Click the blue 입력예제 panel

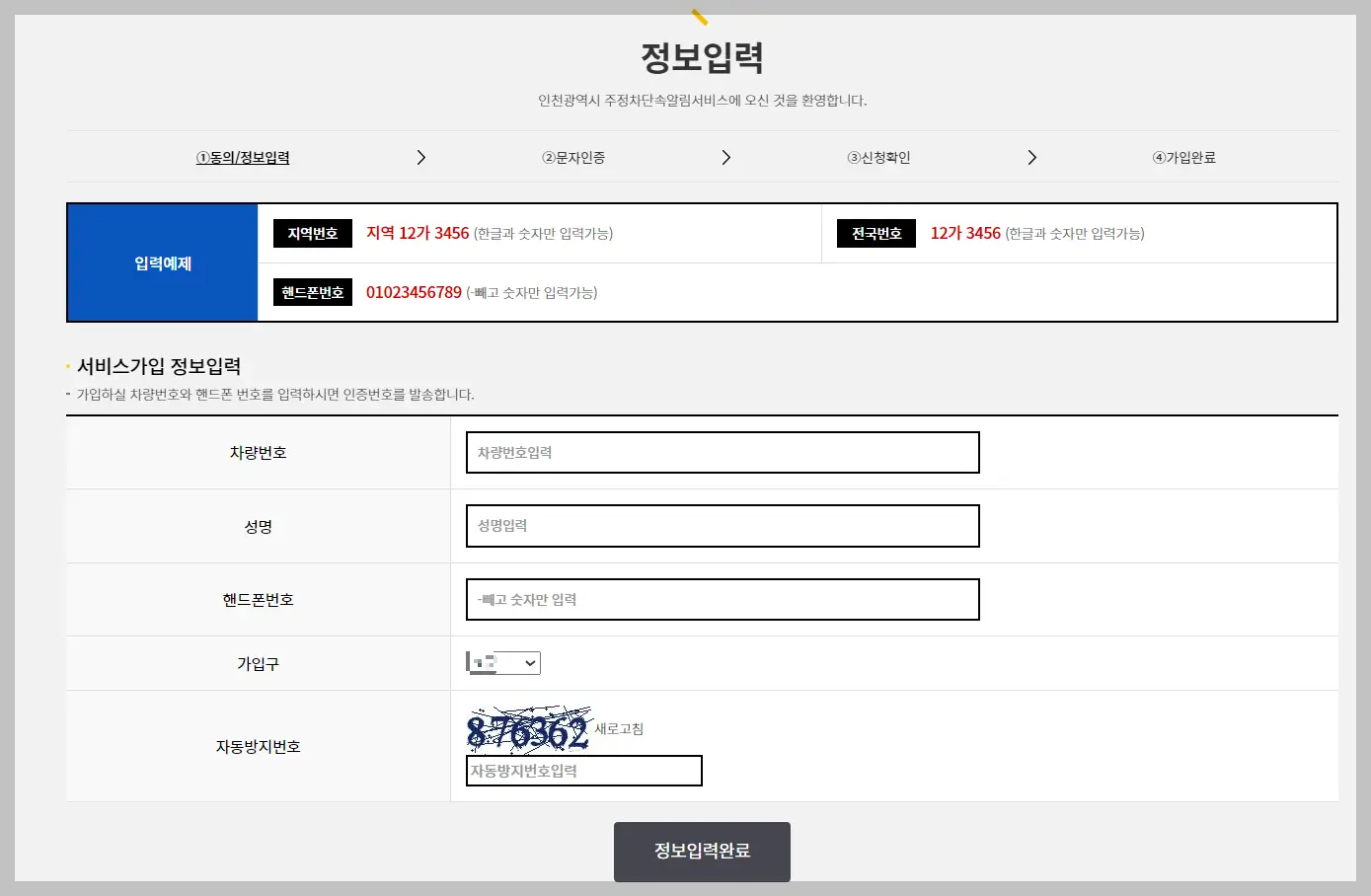162,261
